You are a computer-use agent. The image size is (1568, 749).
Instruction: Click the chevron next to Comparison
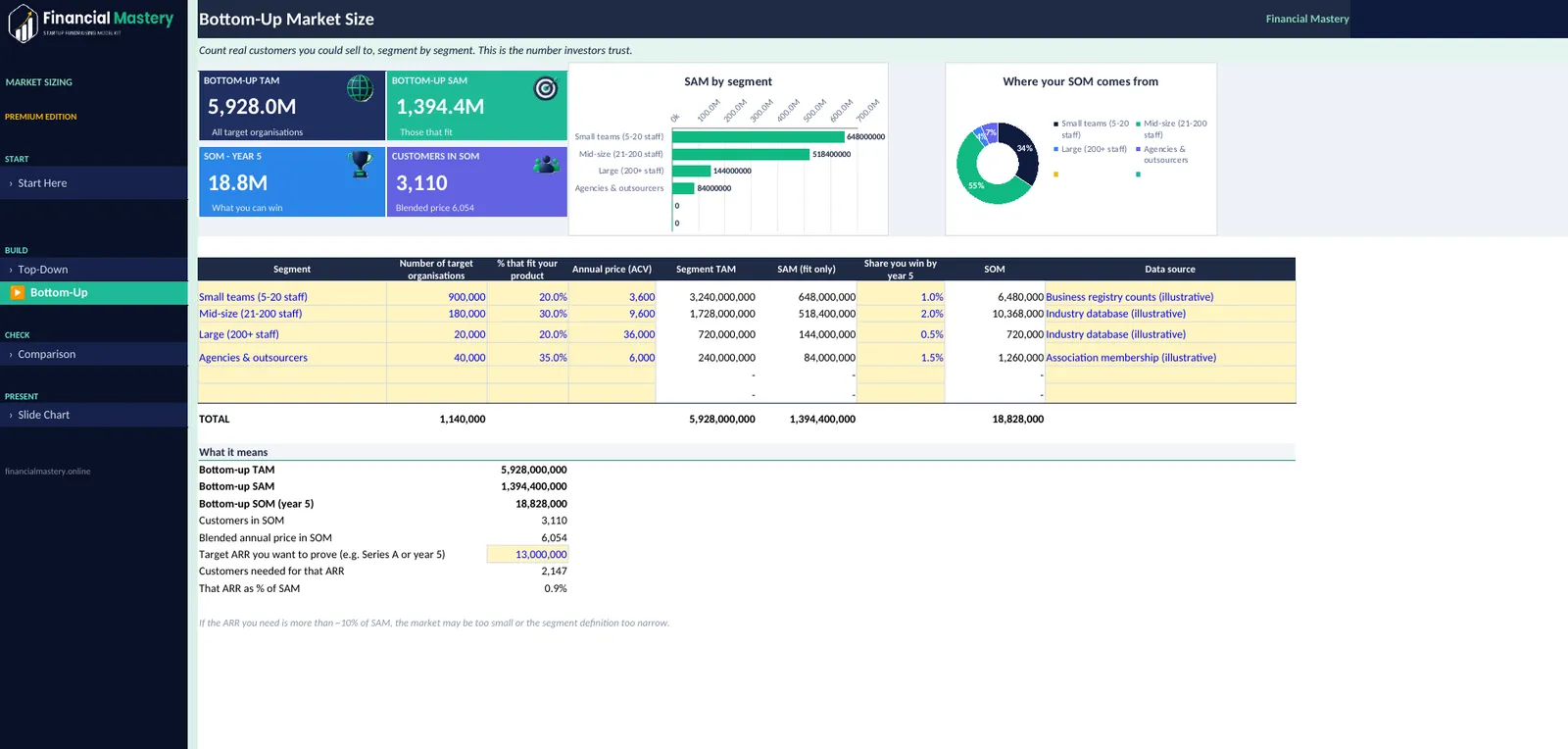coord(11,354)
